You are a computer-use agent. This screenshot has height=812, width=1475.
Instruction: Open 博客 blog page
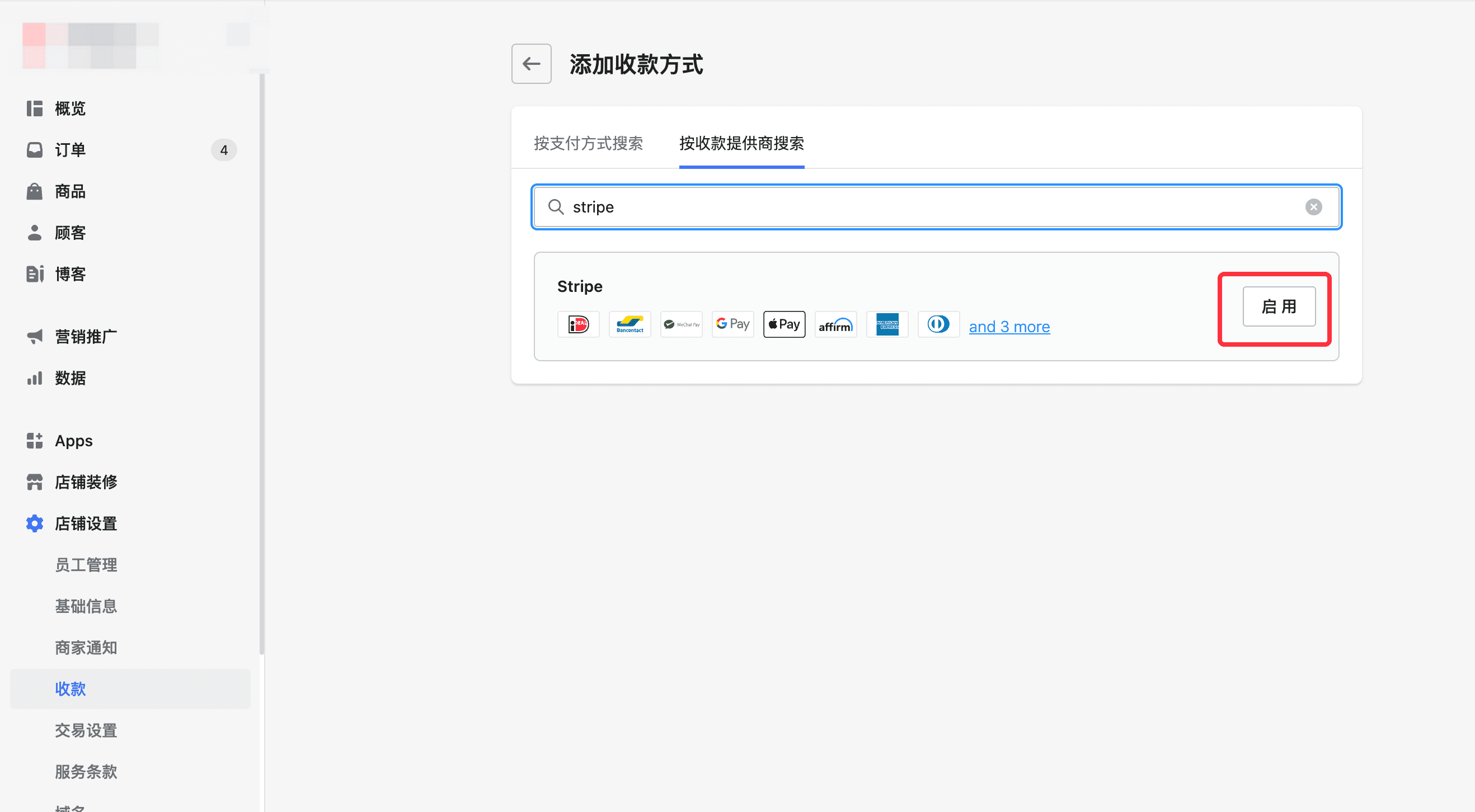click(x=71, y=274)
